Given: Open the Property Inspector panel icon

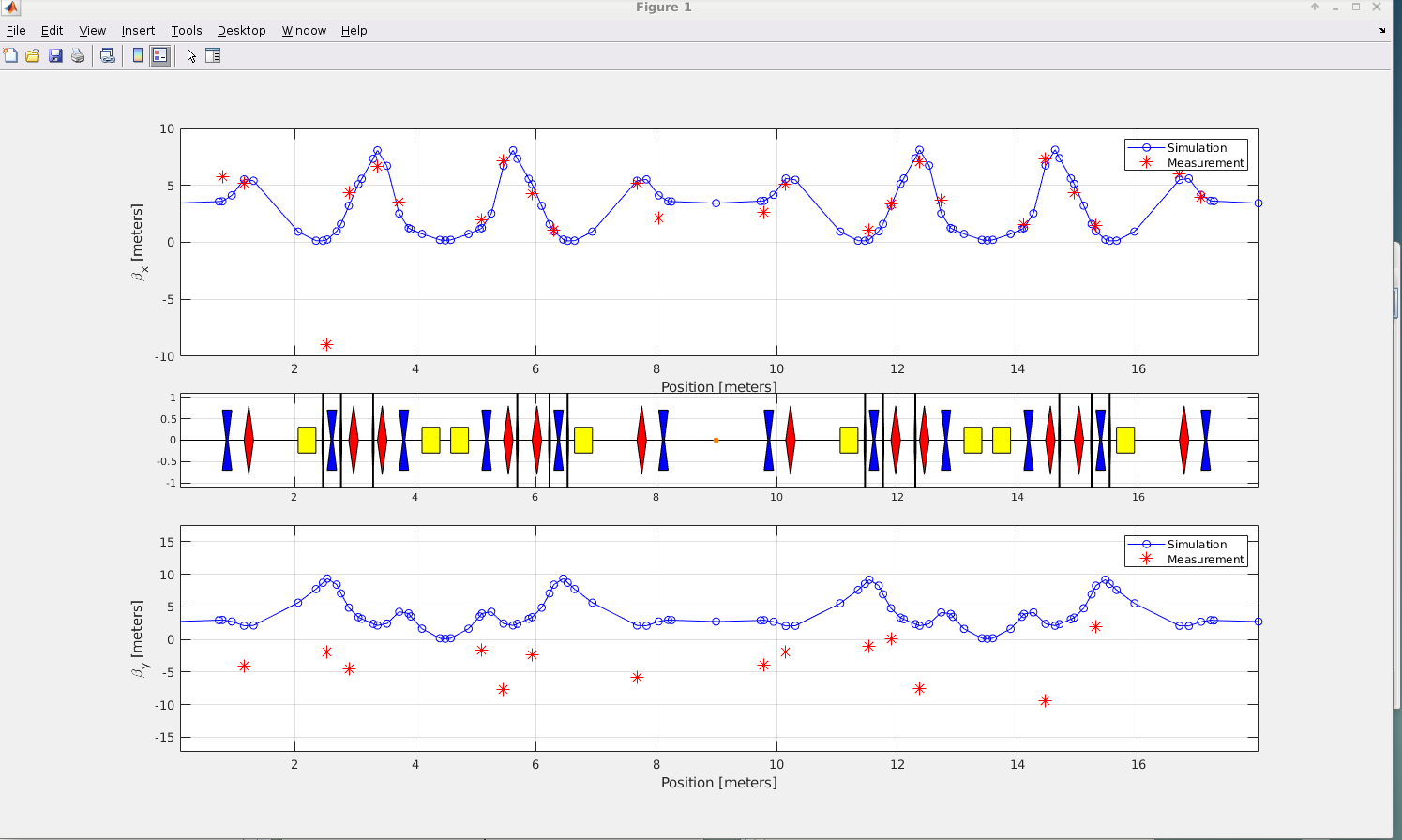Looking at the screenshot, I should tap(213, 56).
